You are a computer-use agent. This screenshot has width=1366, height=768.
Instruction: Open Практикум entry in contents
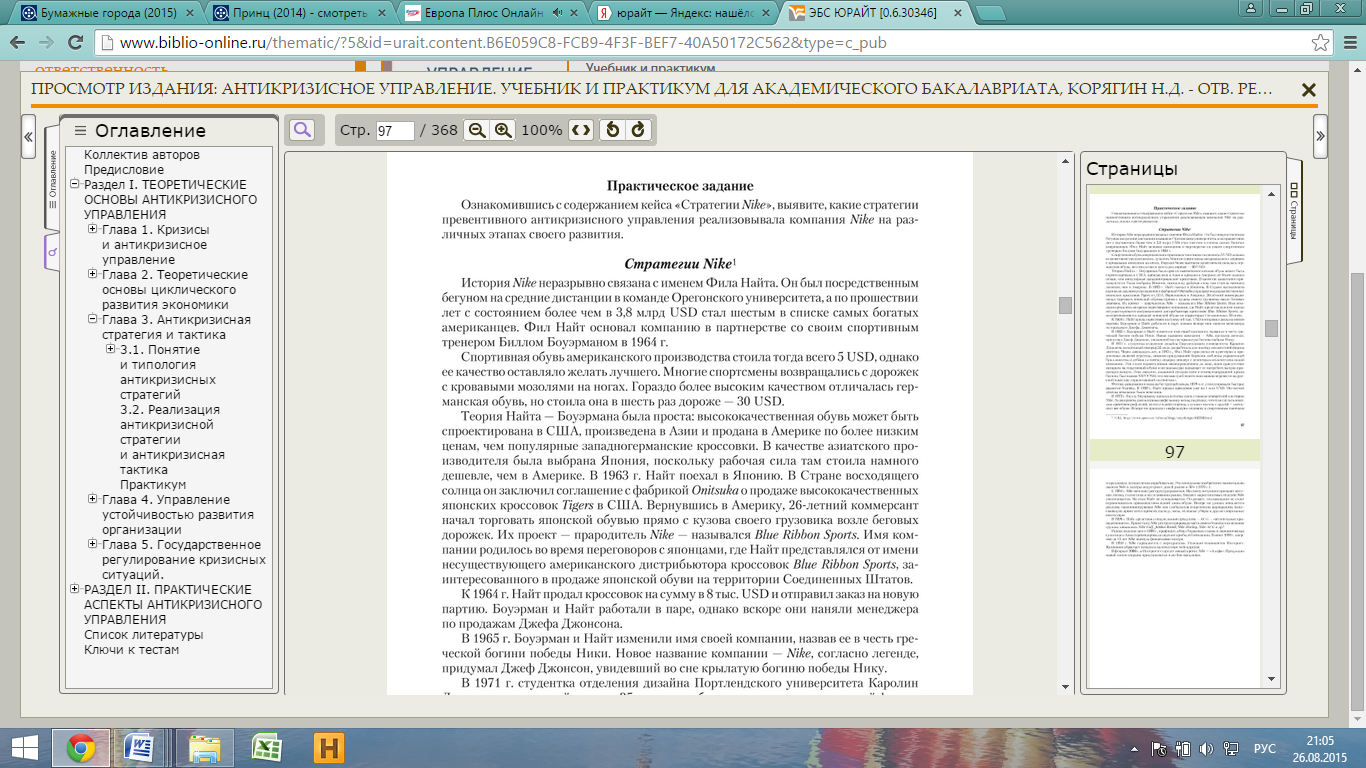click(x=153, y=485)
